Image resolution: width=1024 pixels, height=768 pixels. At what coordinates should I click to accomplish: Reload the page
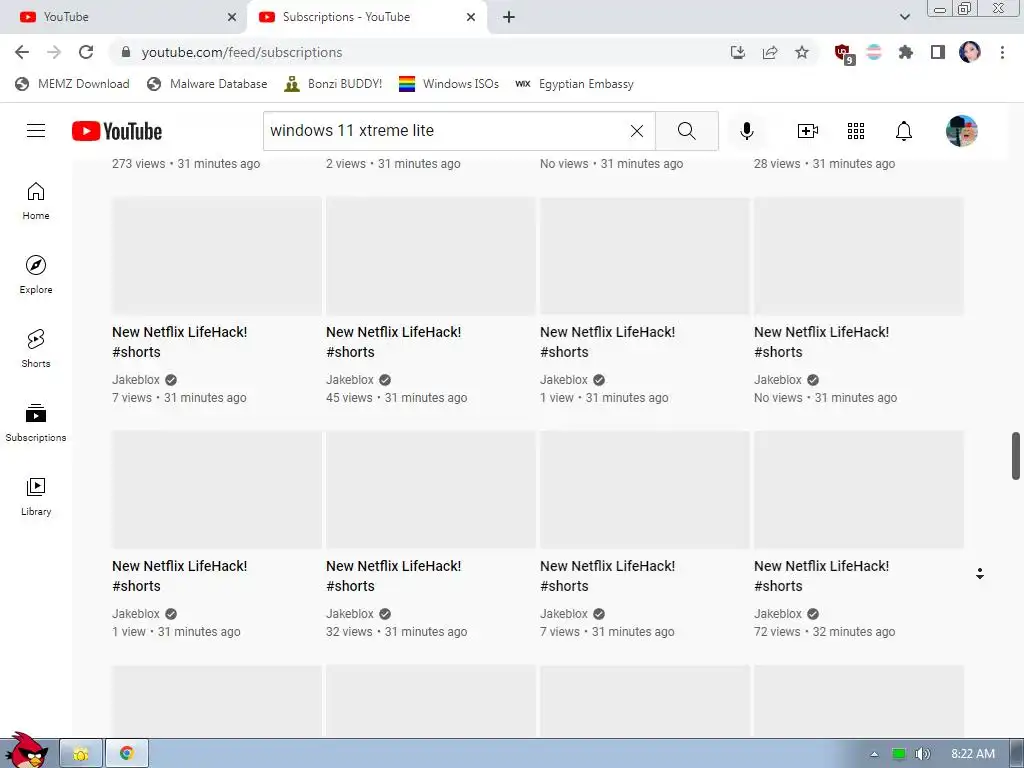pyautogui.click(x=86, y=52)
